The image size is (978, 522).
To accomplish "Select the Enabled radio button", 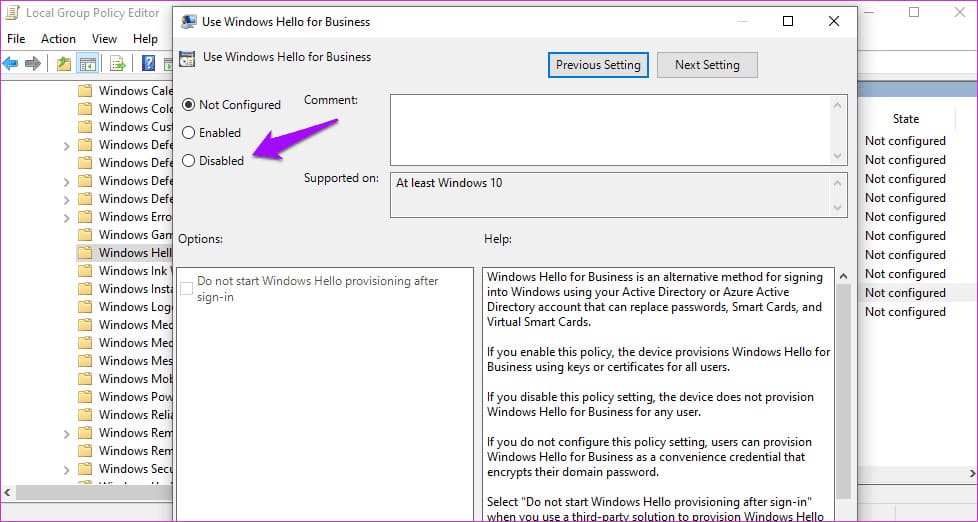I will 189,133.
